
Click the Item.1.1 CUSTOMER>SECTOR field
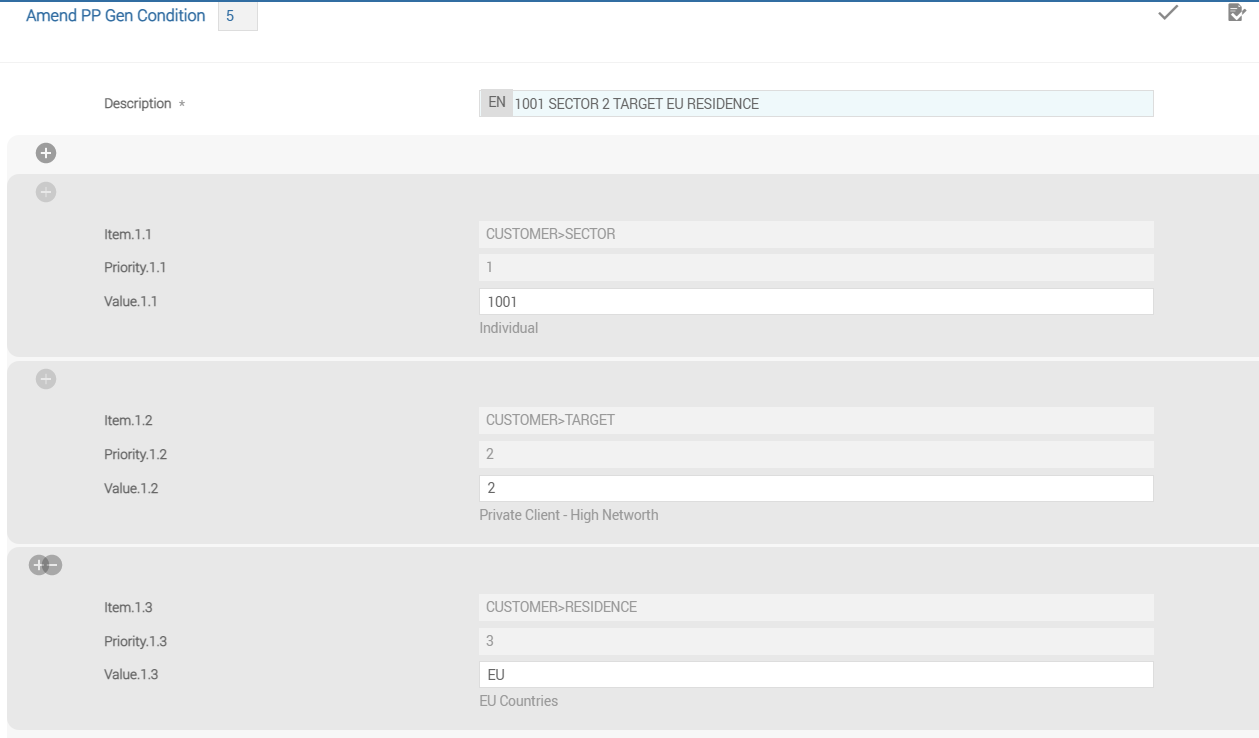(x=816, y=234)
